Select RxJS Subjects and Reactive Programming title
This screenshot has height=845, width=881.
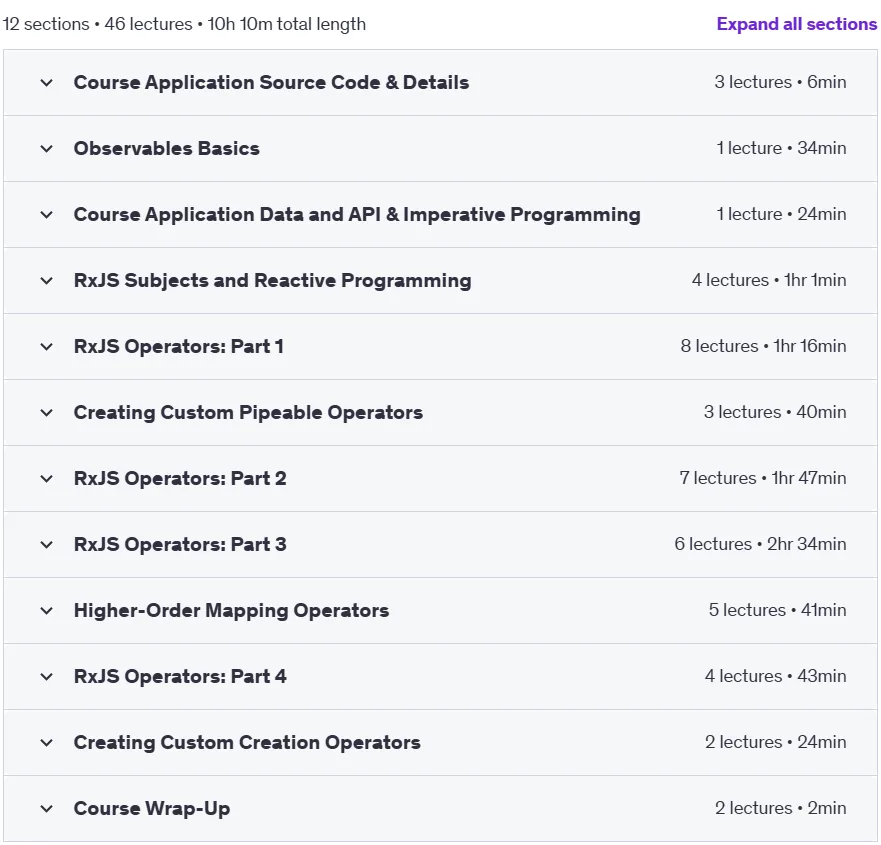pos(273,280)
